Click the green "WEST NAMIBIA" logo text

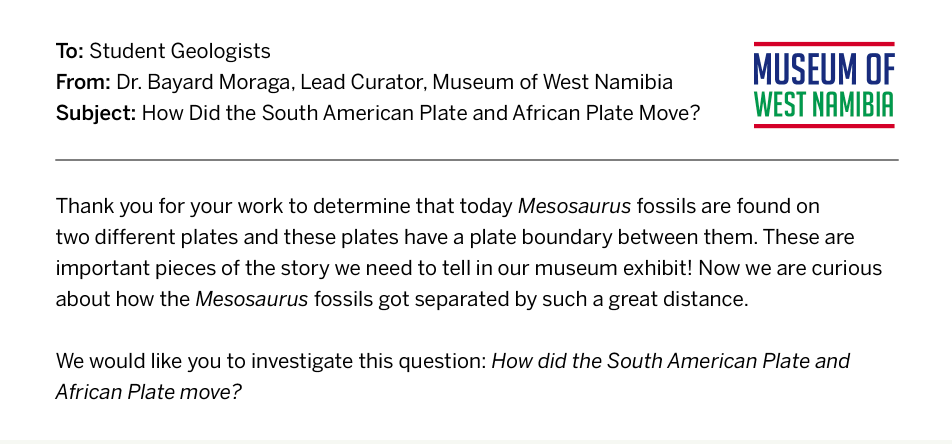point(824,104)
